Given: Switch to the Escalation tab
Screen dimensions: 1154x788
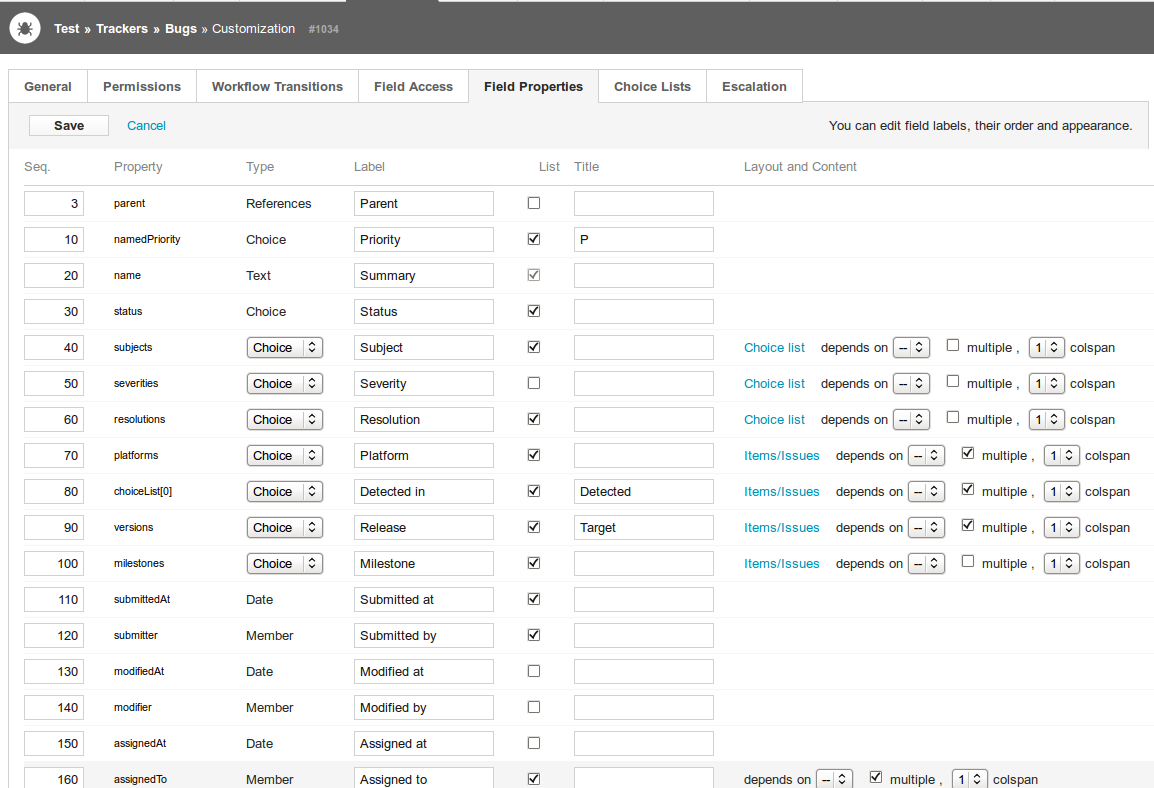Looking at the screenshot, I should [754, 86].
